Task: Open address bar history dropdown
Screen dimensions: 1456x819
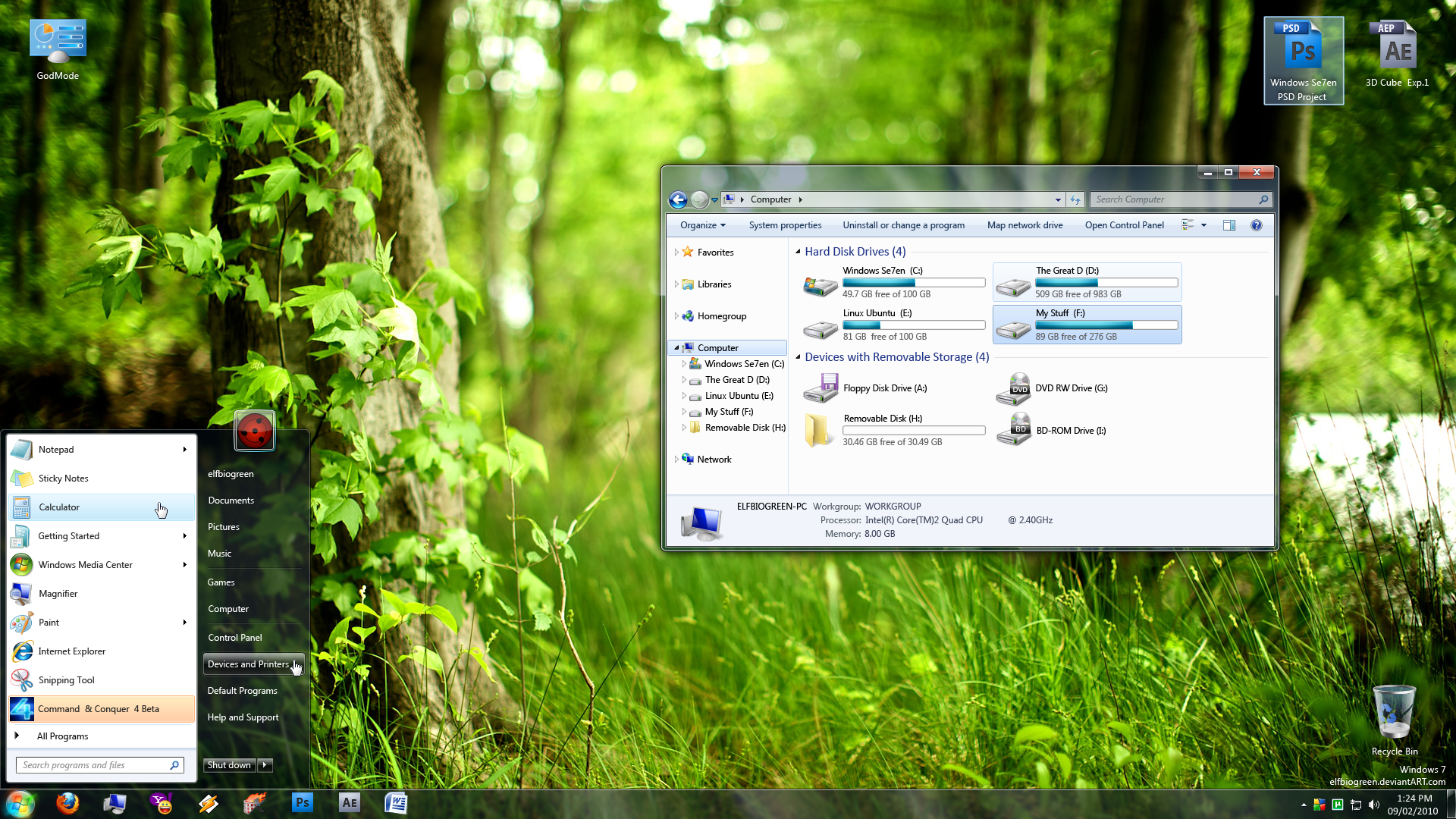Action: click(x=1058, y=199)
